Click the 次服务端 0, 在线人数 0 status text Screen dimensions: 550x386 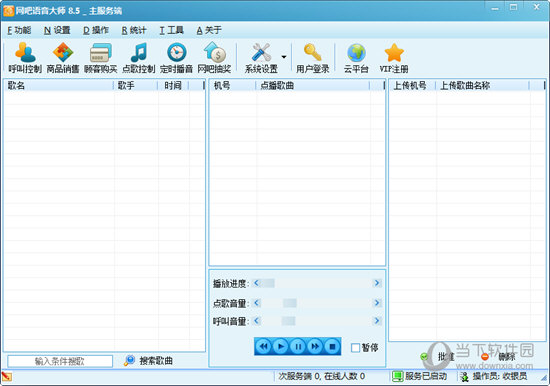point(322,377)
